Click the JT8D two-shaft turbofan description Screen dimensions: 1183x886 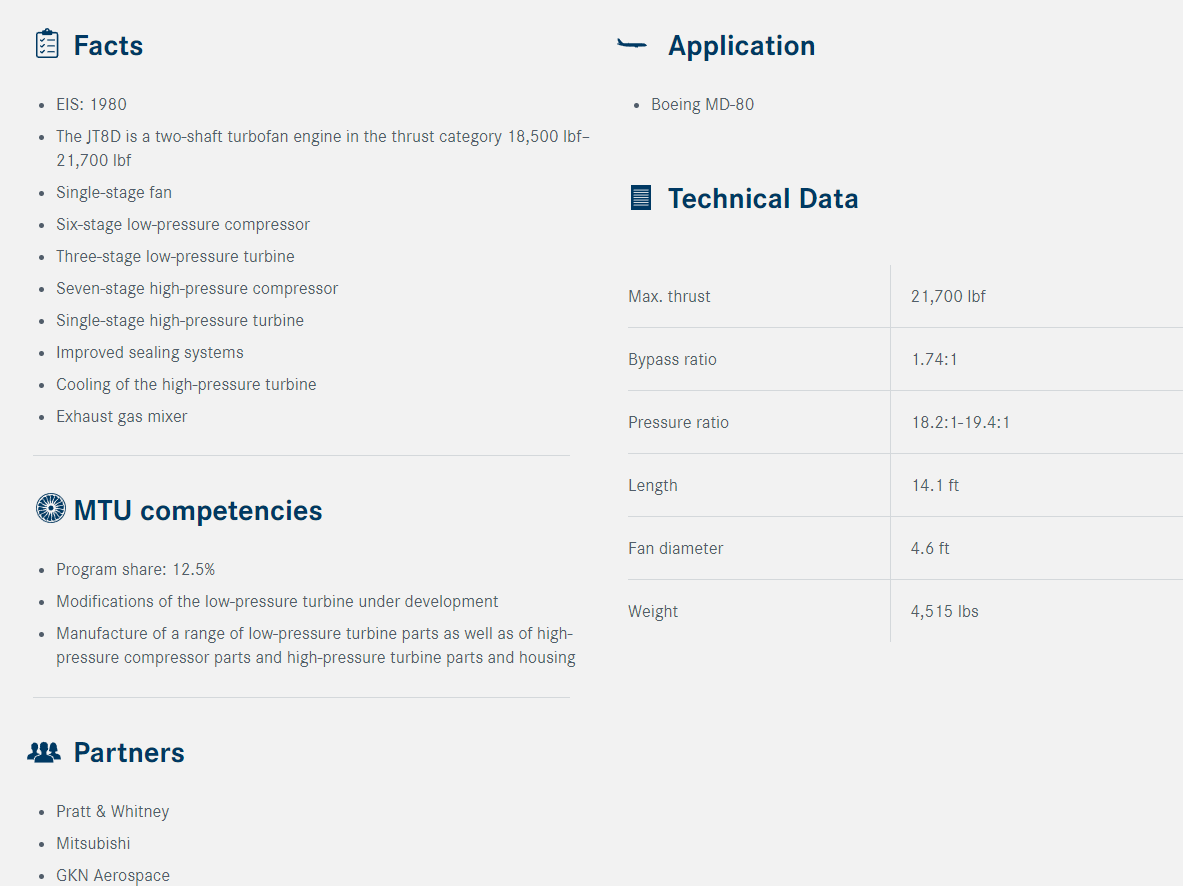coord(323,148)
